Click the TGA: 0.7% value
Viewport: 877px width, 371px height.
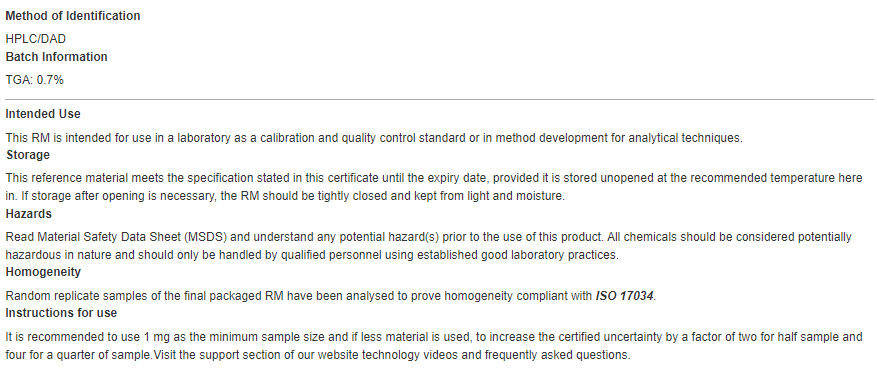tap(34, 81)
